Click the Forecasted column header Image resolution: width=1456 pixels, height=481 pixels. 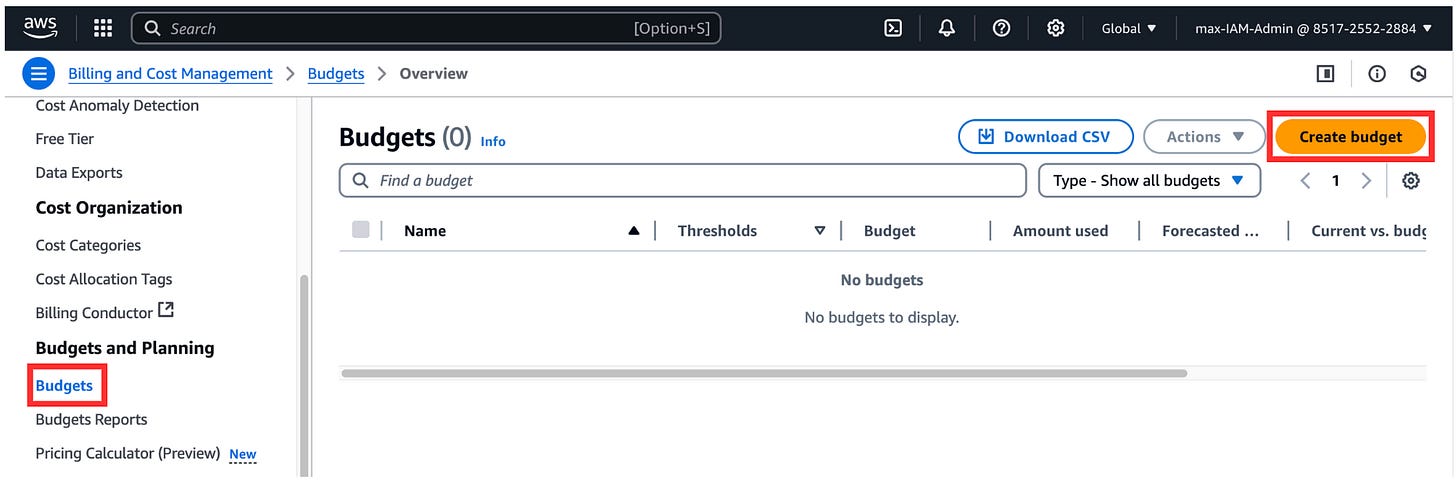[1210, 231]
